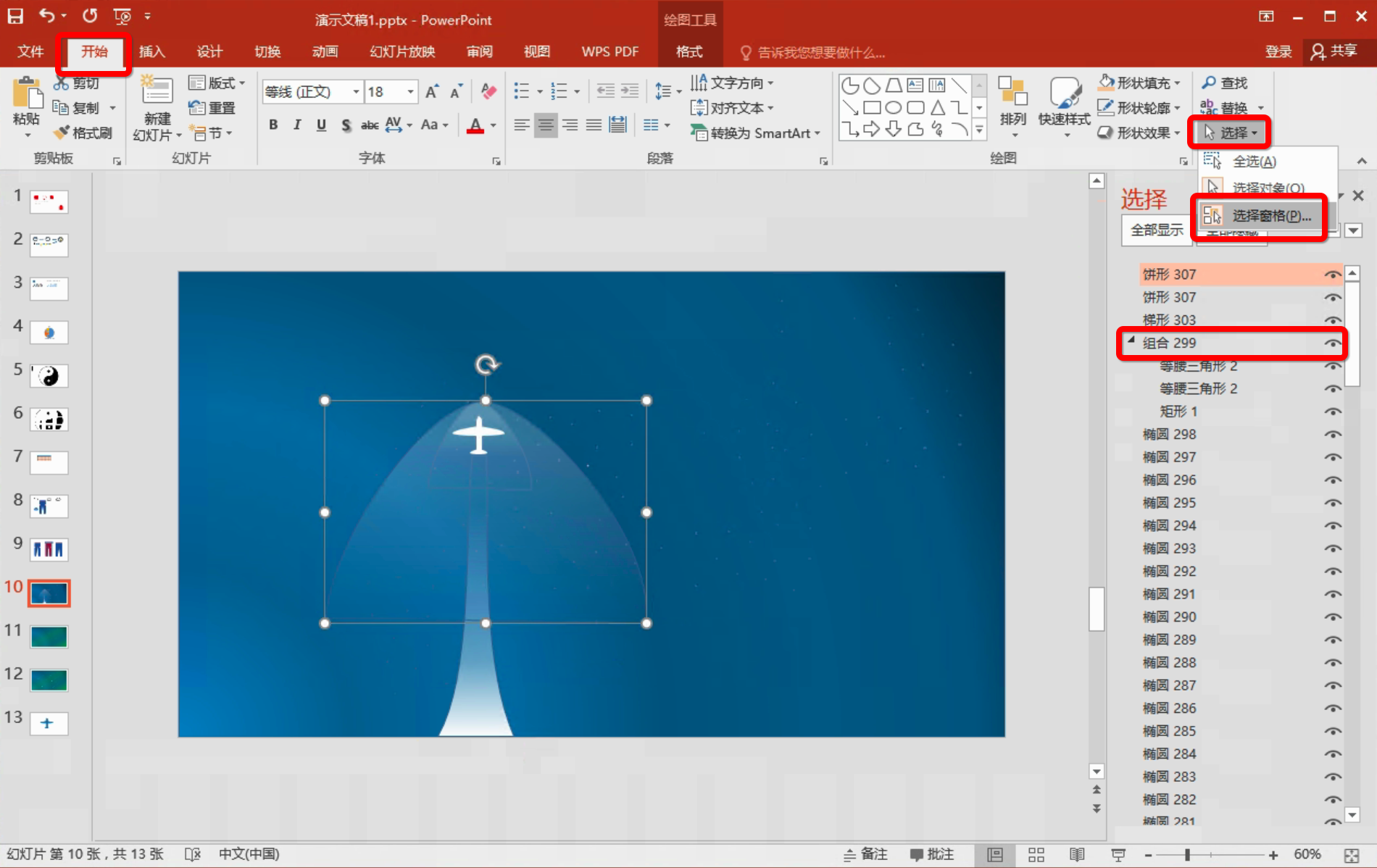Activate the Format Painter 格式刷
1377x868 pixels.
coord(83,133)
